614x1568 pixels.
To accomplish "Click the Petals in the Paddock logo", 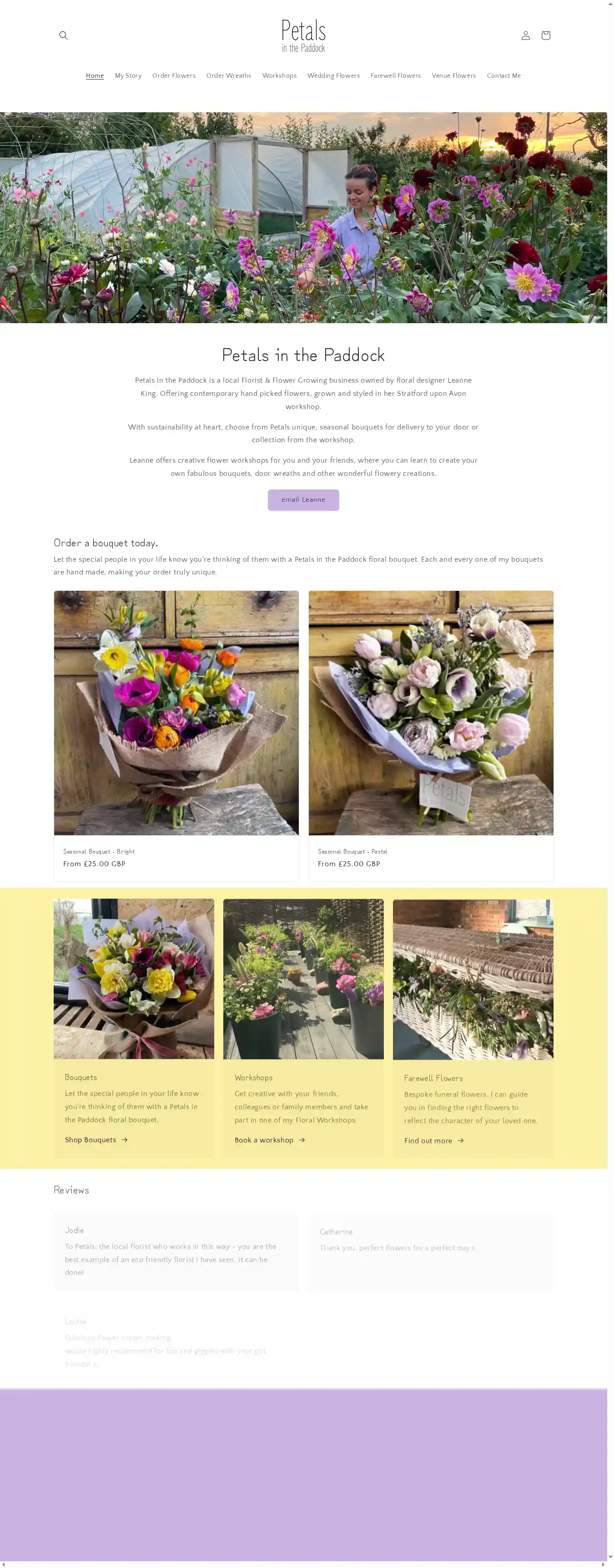I will 303,35.
